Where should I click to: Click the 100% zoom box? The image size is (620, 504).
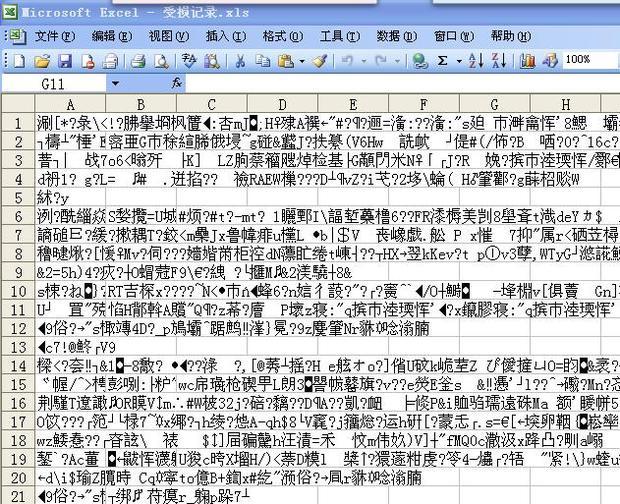591,60
